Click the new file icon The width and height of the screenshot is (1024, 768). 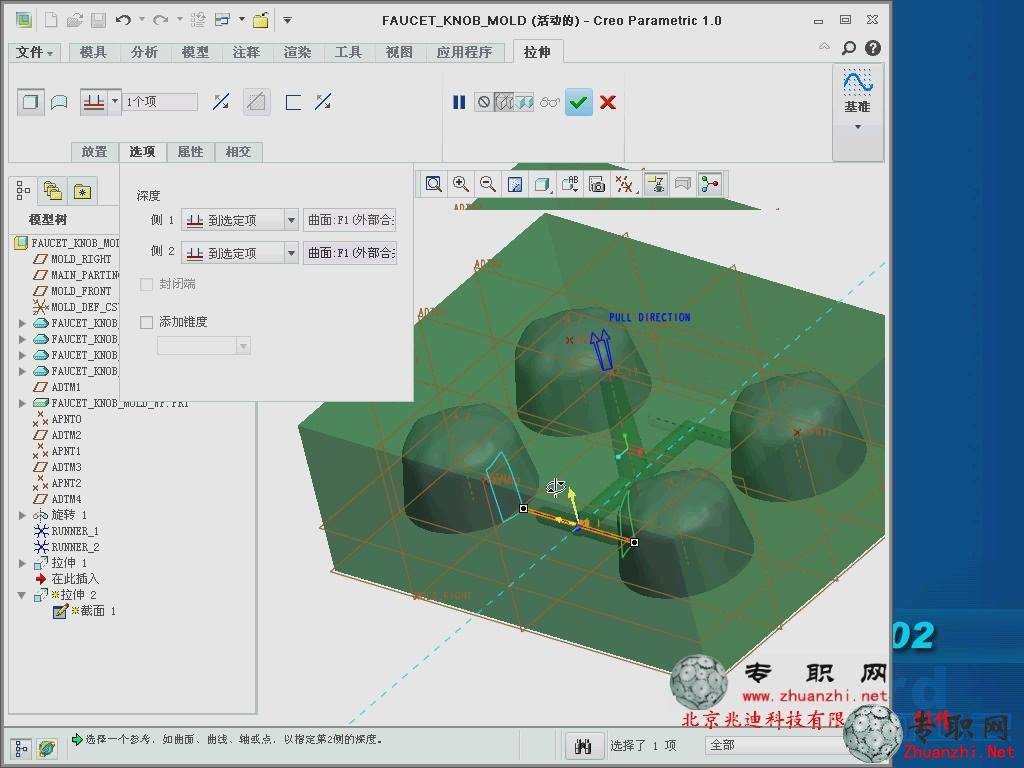pos(50,20)
